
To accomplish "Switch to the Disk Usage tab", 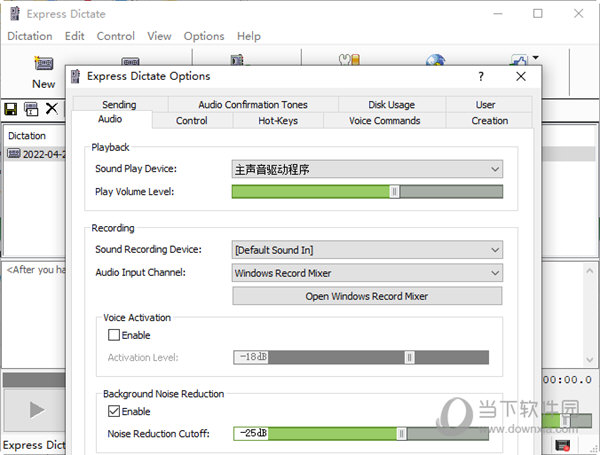I will pos(391,104).
